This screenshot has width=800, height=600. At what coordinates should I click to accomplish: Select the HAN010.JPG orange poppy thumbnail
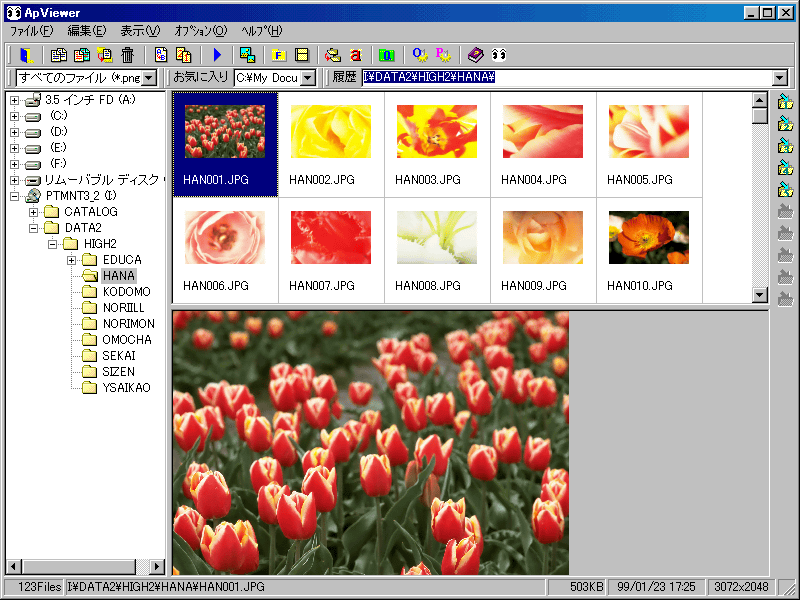pyautogui.click(x=649, y=251)
